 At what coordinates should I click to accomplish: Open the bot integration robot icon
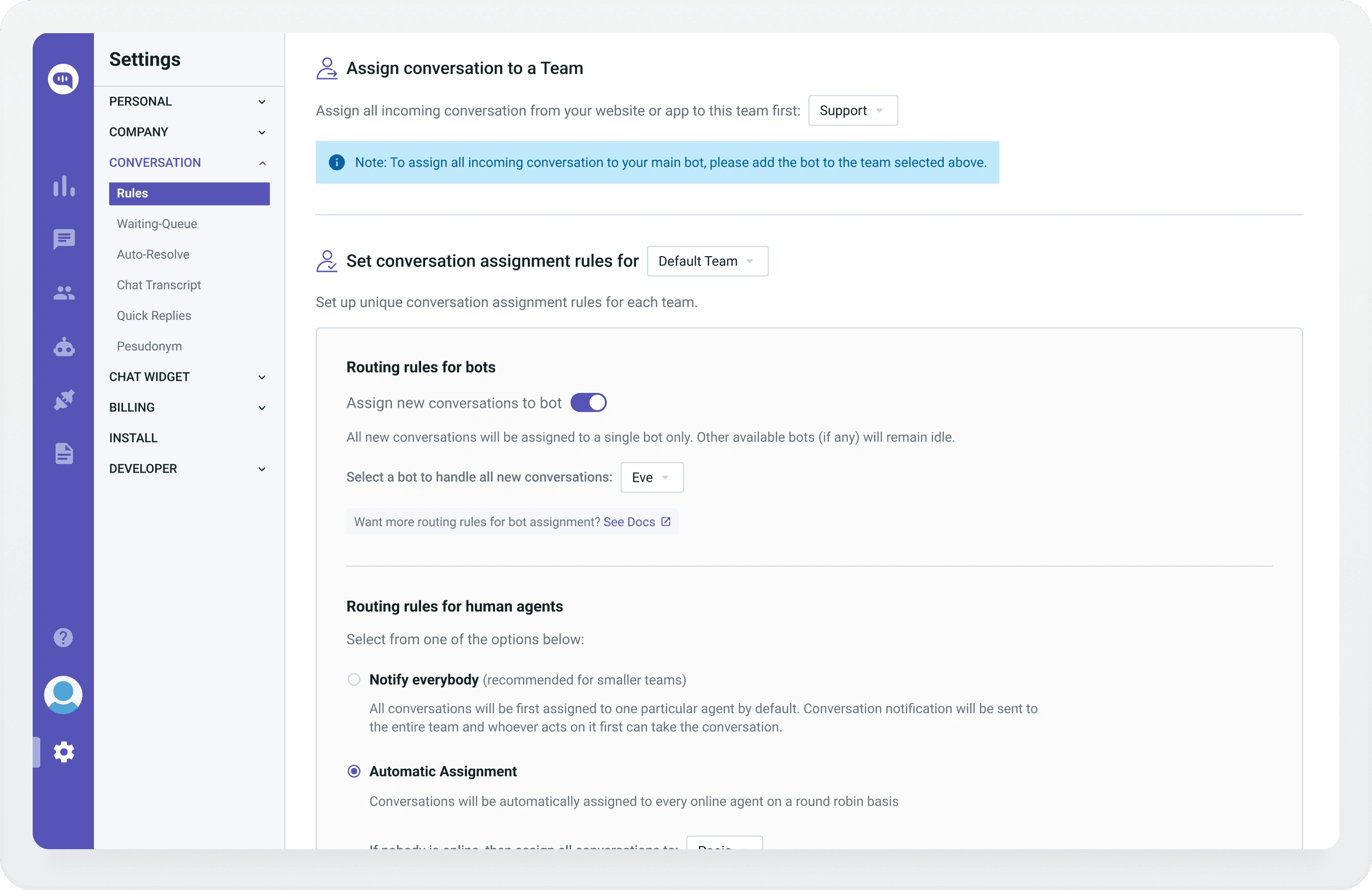[x=64, y=347]
